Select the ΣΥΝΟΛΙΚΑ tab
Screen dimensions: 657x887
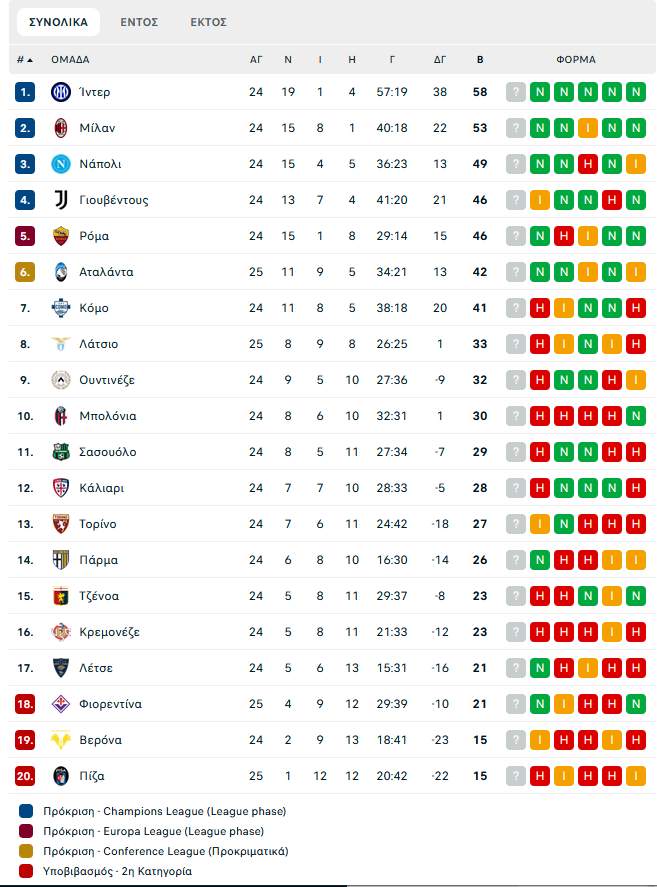58,21
